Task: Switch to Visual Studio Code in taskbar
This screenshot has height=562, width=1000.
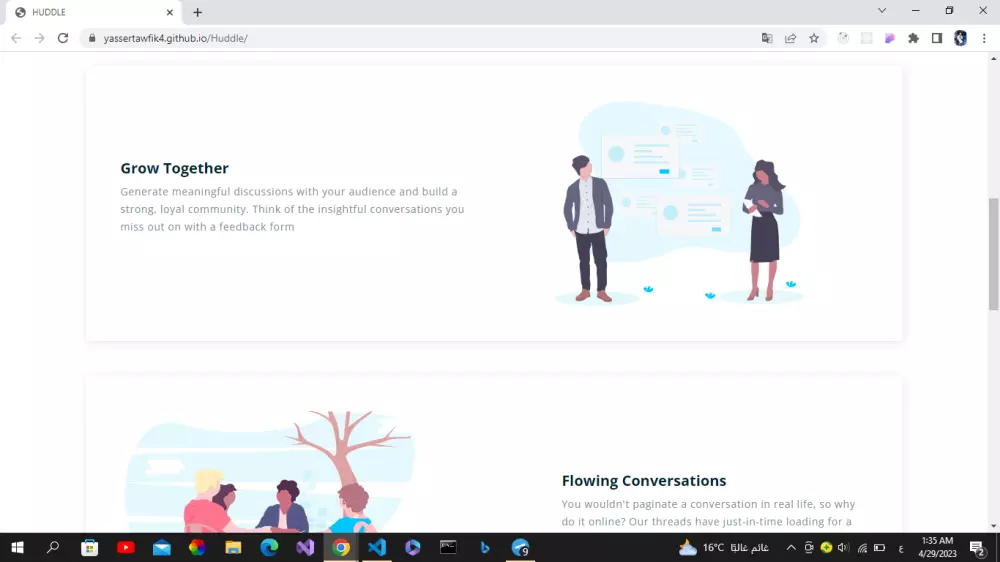Action: click(x=377, y=547)
